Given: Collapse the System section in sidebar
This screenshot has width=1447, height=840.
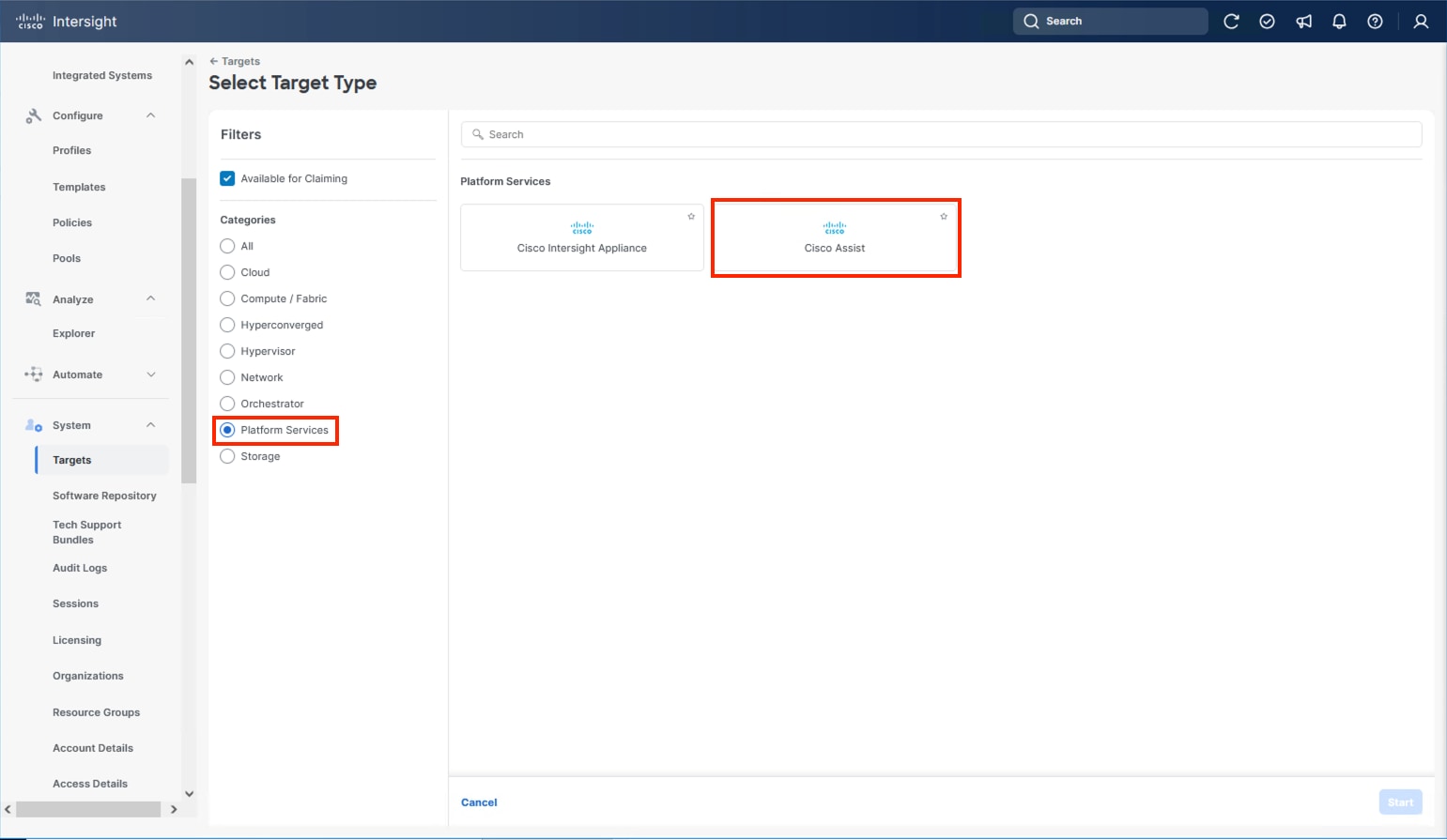Looking at the screenshot, I should (x=150, y=424).
